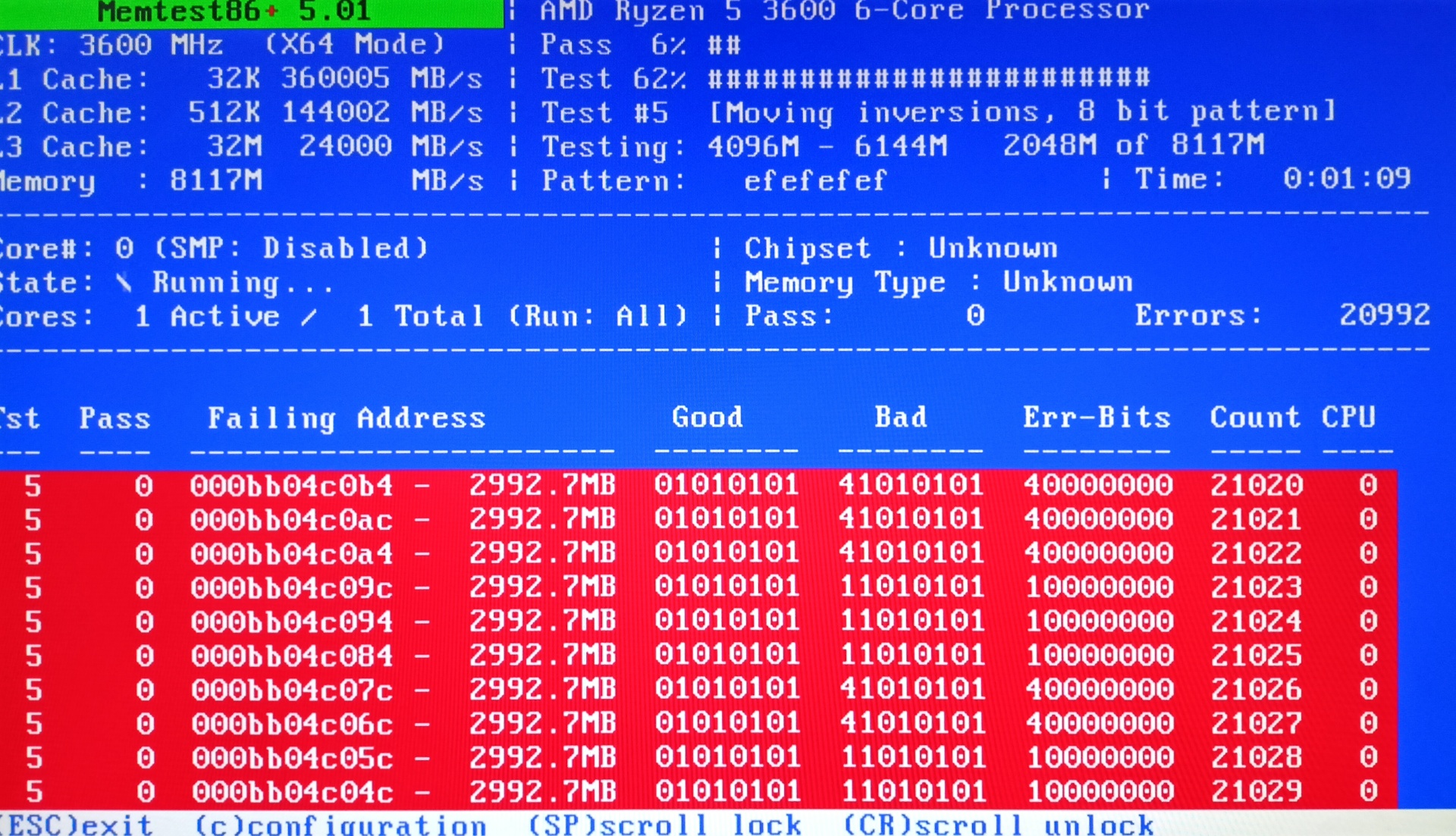Click the Cores 1 Active / 1 Total line
The height and width of the screenshot is (836, 1456).
coord(344,316)
